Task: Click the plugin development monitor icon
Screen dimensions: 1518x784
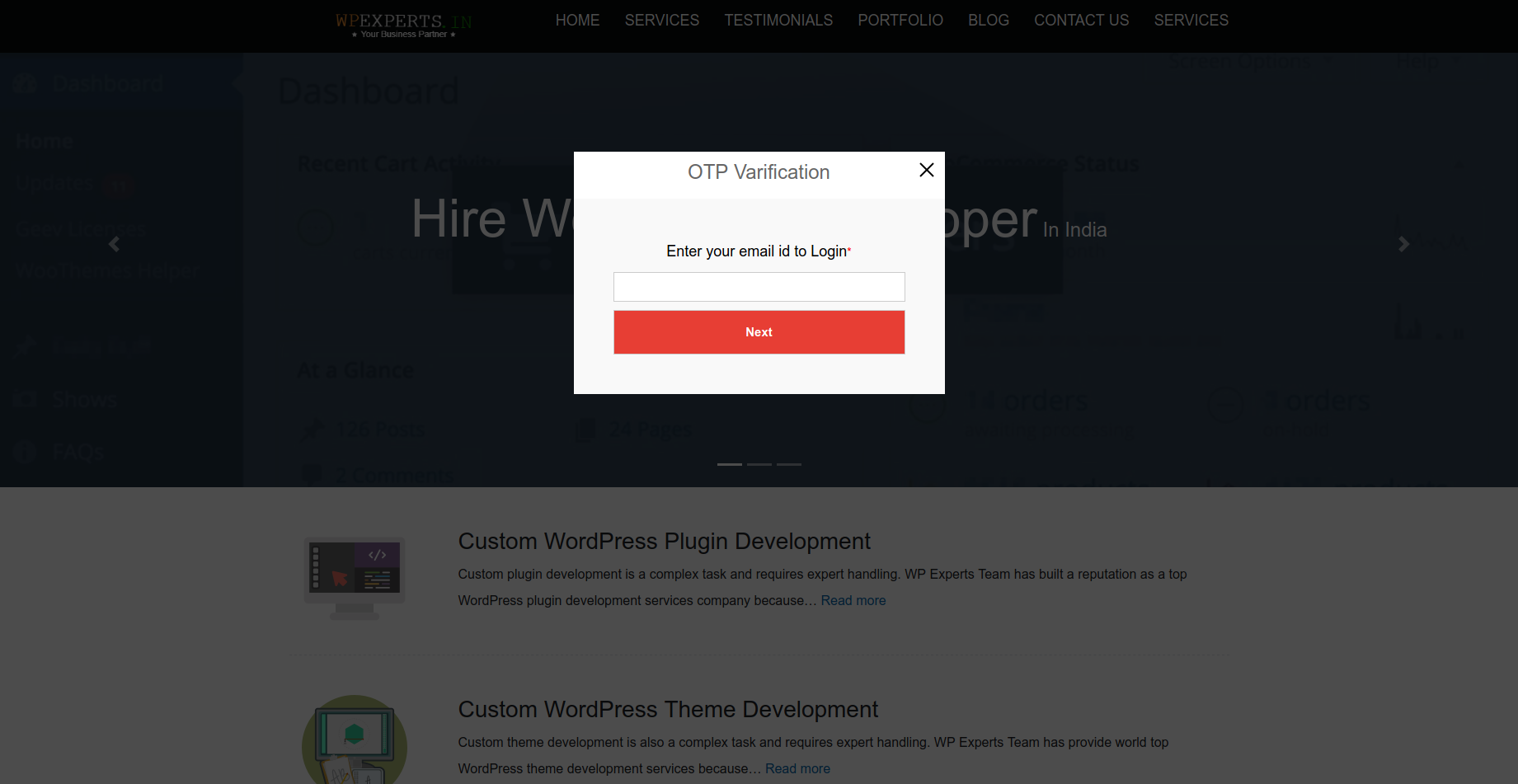Action: click(x=355, y=579)
